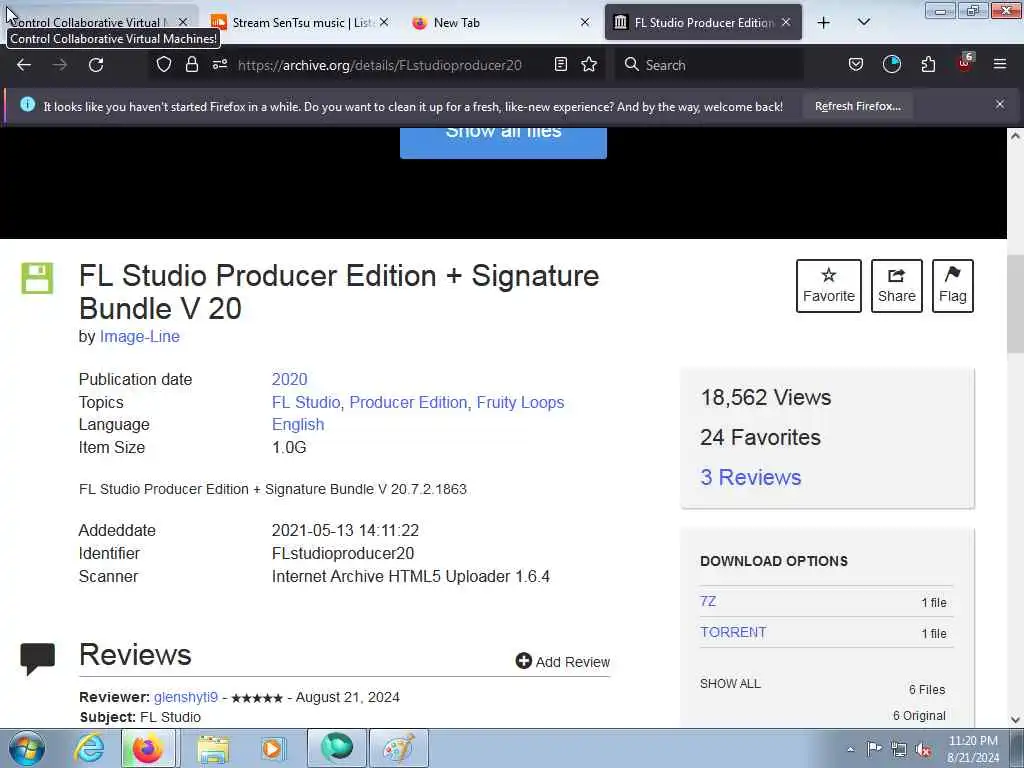Download the TORRENT file option
1024x768 pixels.
[x=733, y=632]
